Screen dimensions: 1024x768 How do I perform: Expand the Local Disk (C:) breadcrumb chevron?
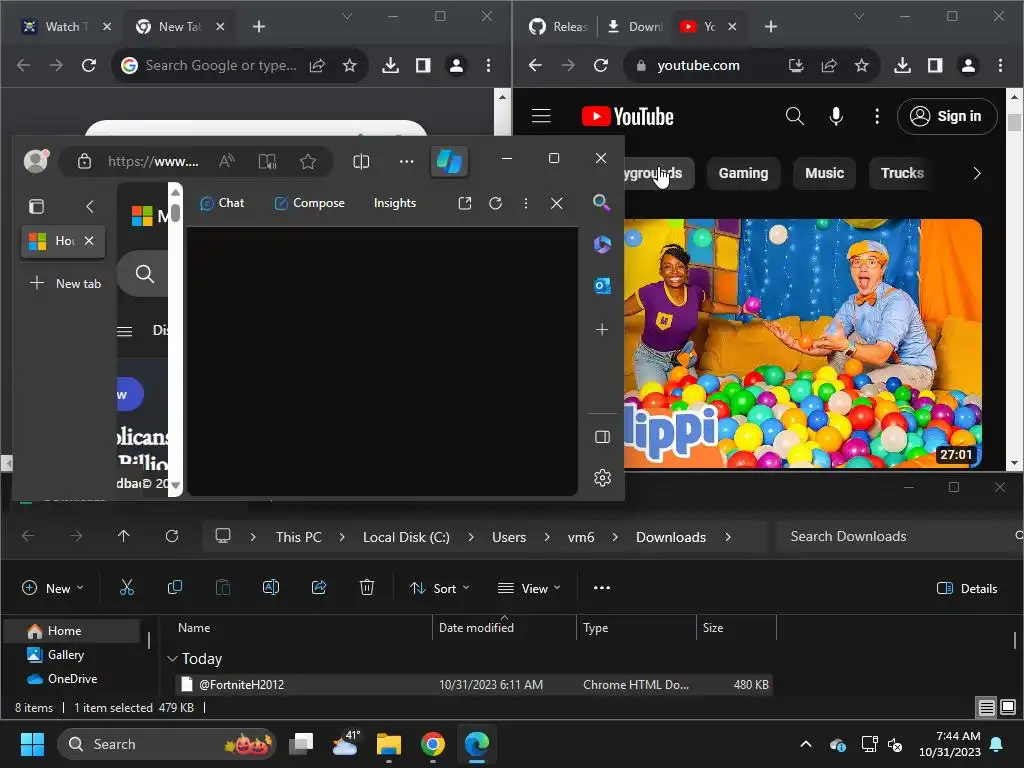(470, 537)
